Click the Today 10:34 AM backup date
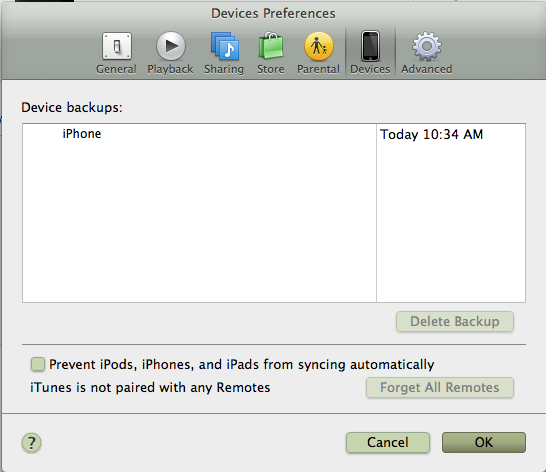546x472 pixels. point(431,134)
